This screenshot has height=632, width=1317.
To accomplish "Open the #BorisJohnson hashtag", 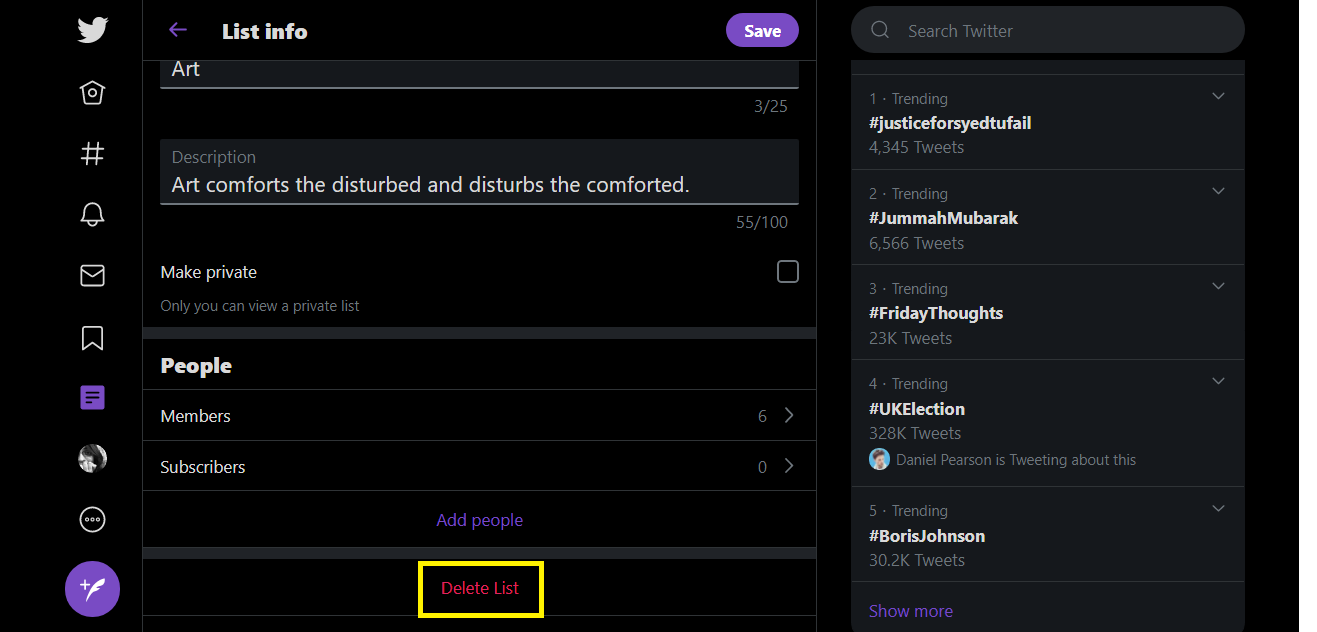I will click(927, 536).
